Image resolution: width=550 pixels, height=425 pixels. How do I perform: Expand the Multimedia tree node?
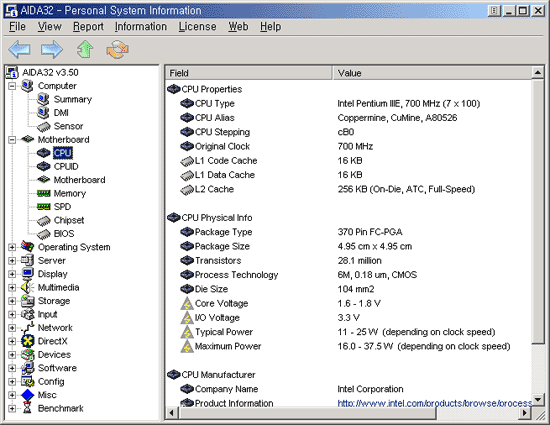coord(12,287)
